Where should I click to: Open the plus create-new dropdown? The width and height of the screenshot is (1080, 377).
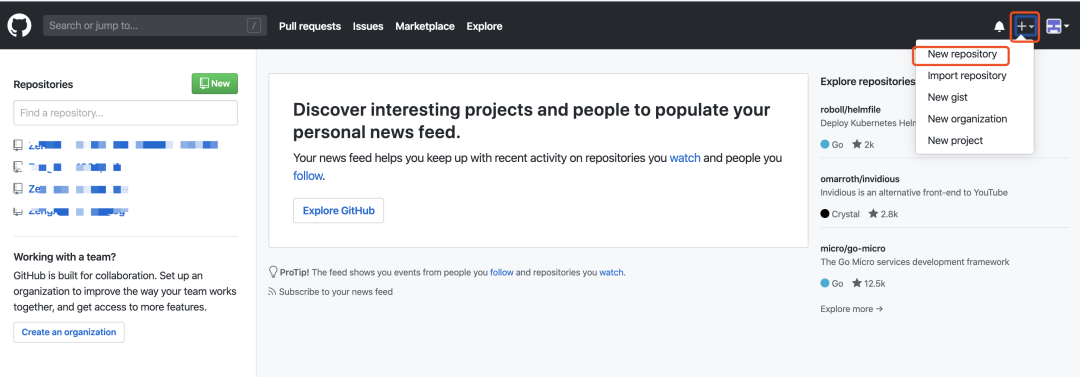coord(1025,27)
